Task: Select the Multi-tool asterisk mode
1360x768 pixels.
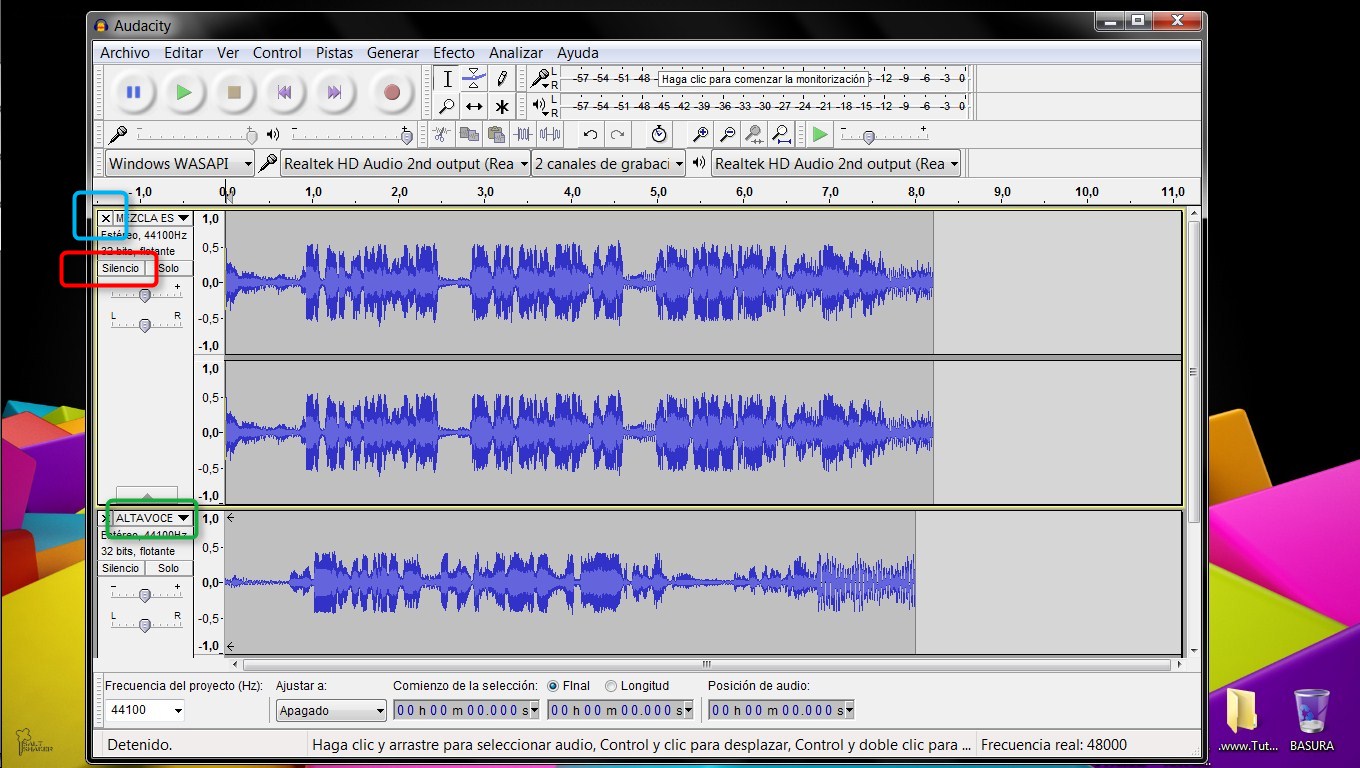Action: pos(502,106)
